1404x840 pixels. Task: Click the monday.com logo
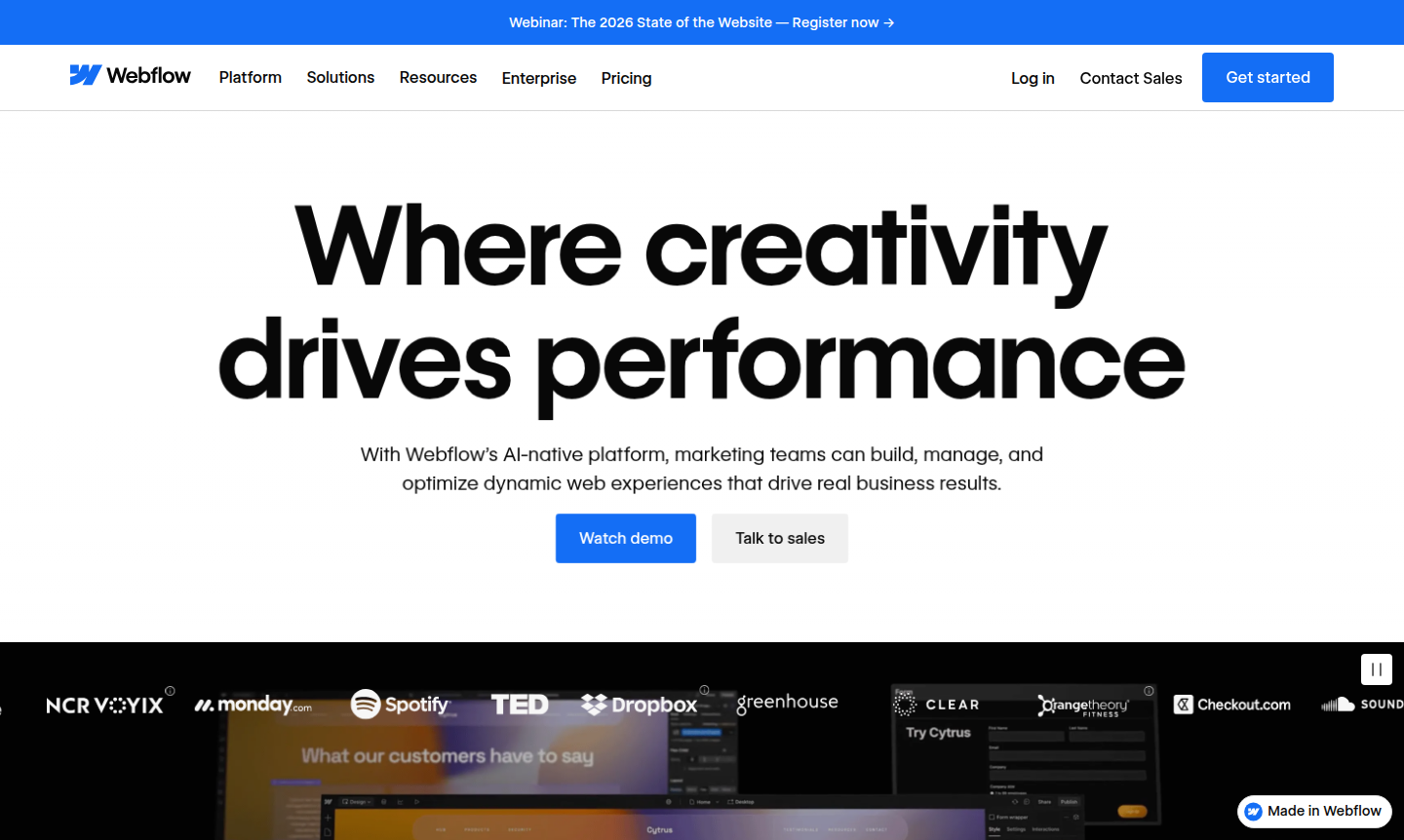click(x=253, y=705)
